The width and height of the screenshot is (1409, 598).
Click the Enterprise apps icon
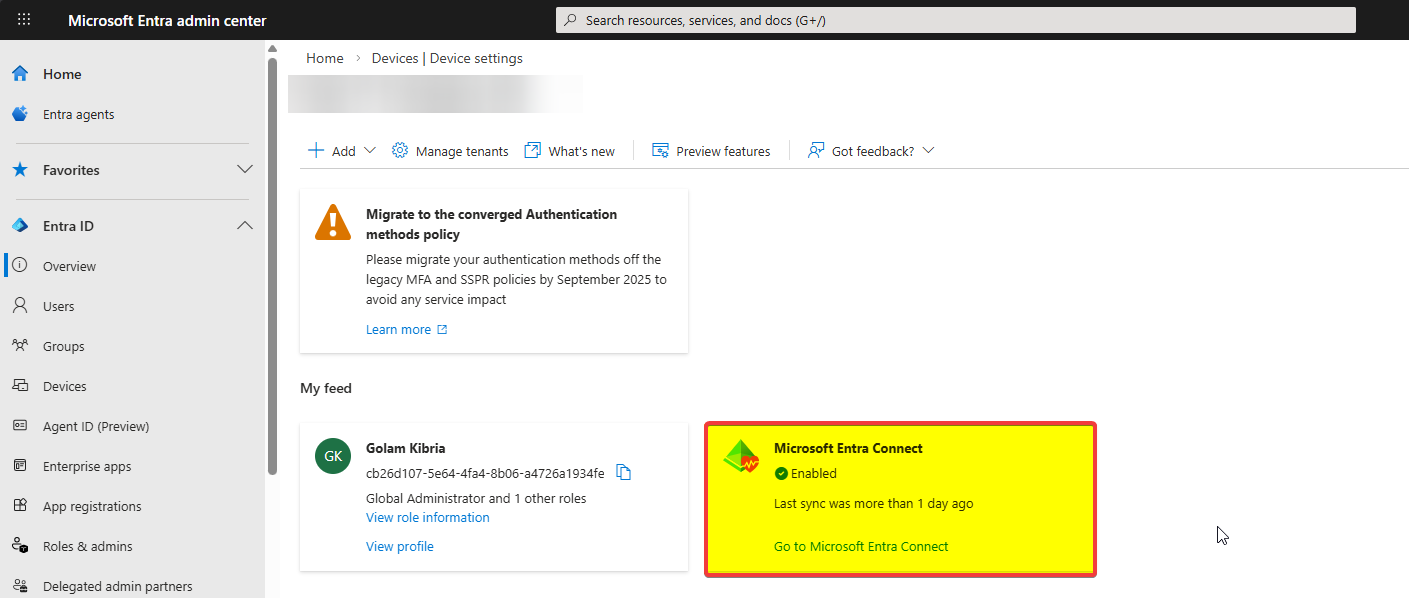click(20, 466)
